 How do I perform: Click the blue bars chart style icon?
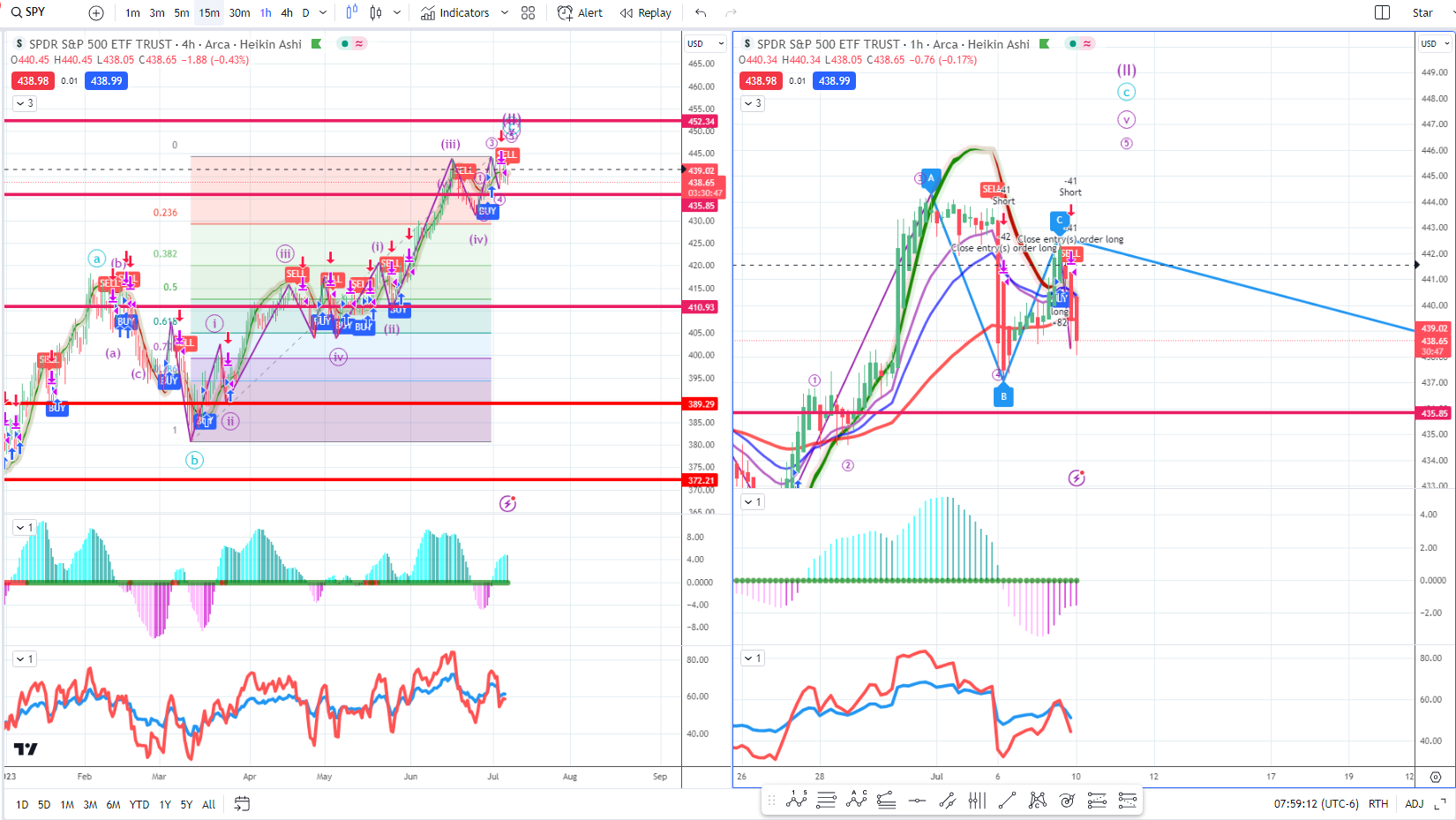click(352, 12)
